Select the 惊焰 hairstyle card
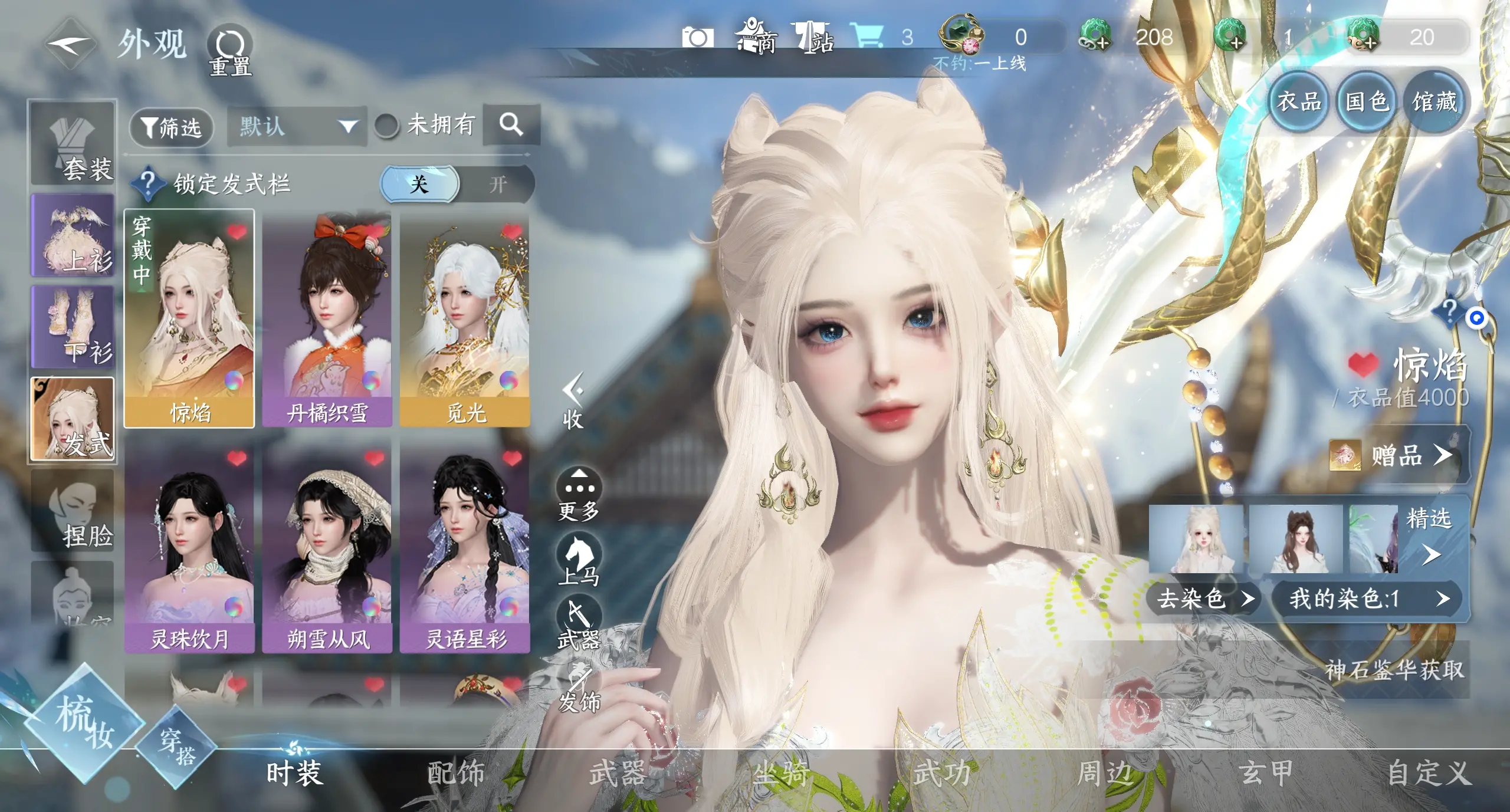Screen dimensions: 1510x812 click(x=189, y=319)
